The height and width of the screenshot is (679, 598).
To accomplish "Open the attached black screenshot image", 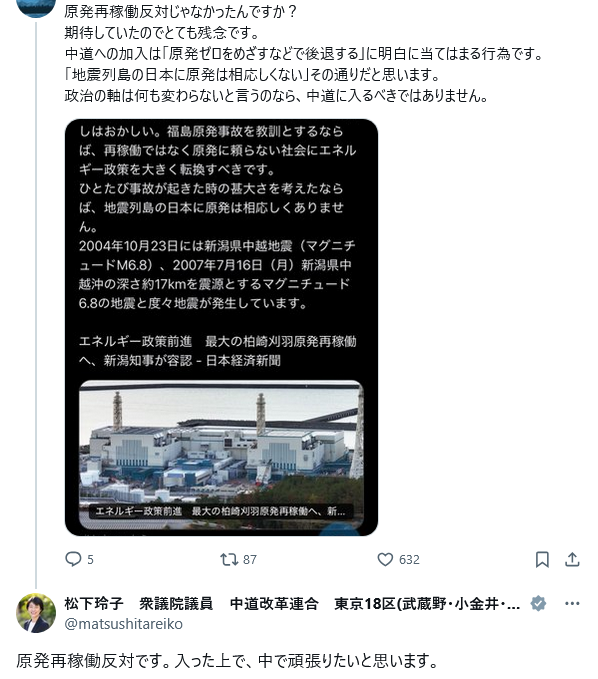I will coord(221,327).
